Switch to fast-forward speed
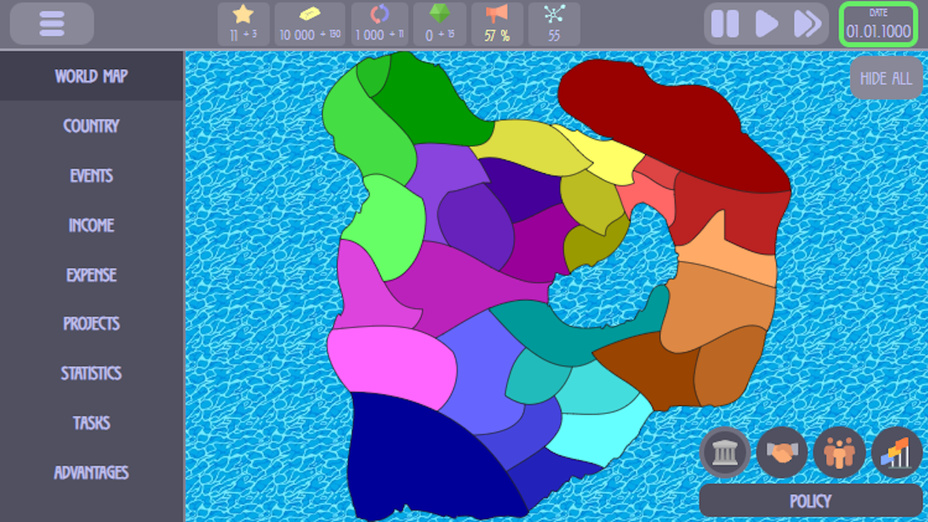 click(807, 24)
